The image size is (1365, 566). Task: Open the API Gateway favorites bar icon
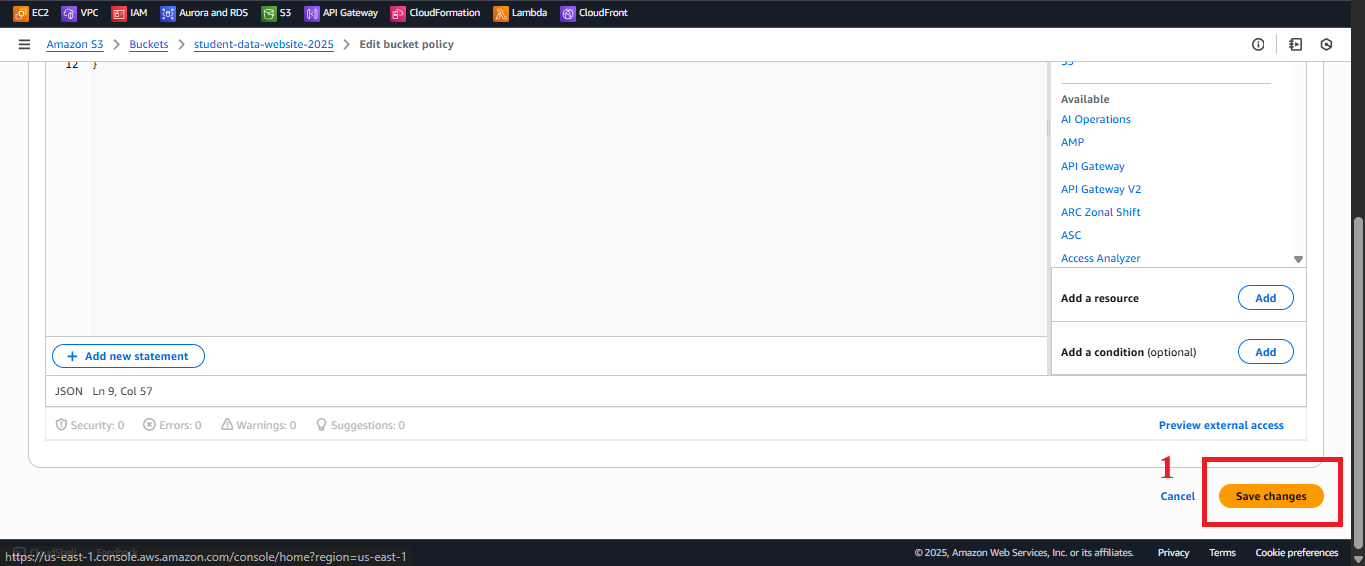click(312, 13)
